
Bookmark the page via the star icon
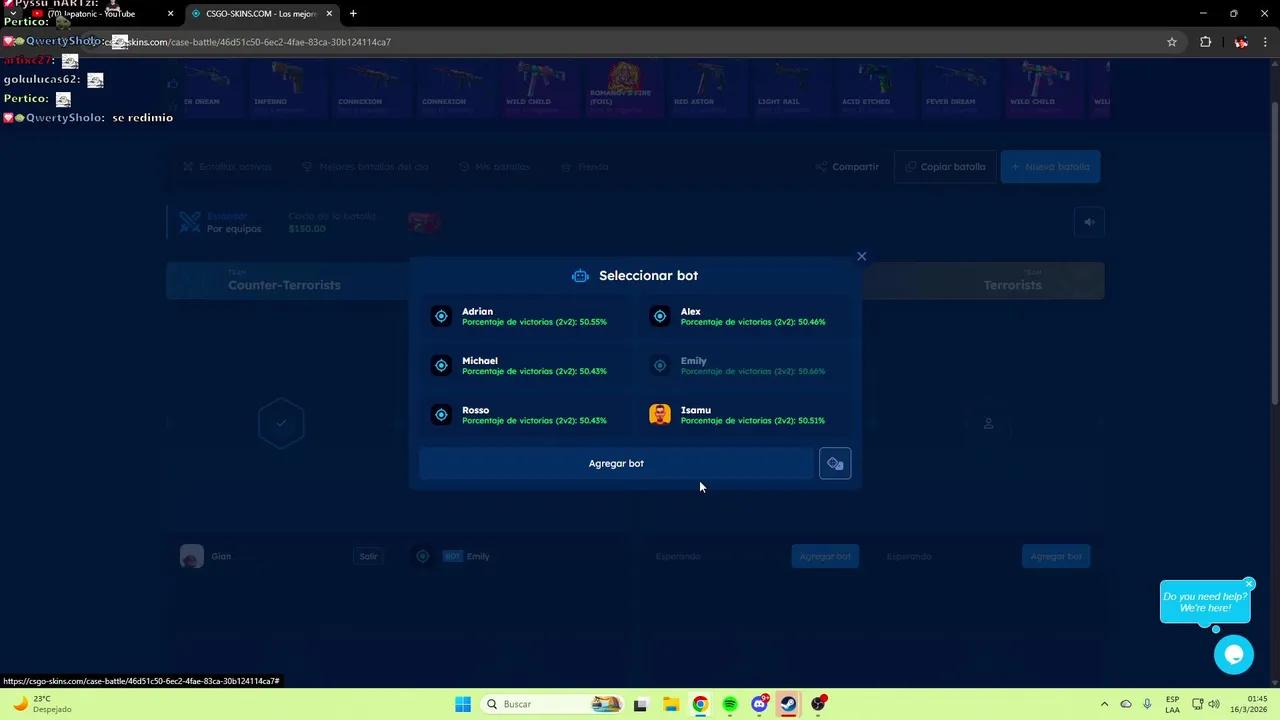pyautogui.click(x=1171, y=42)
